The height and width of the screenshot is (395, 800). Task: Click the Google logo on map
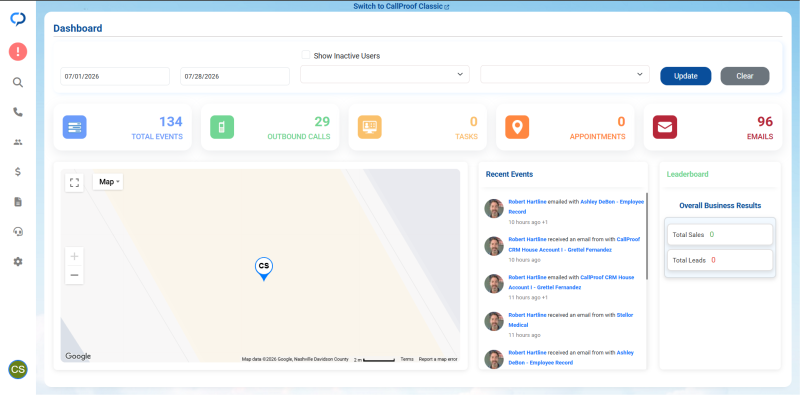tap(78, 356)
